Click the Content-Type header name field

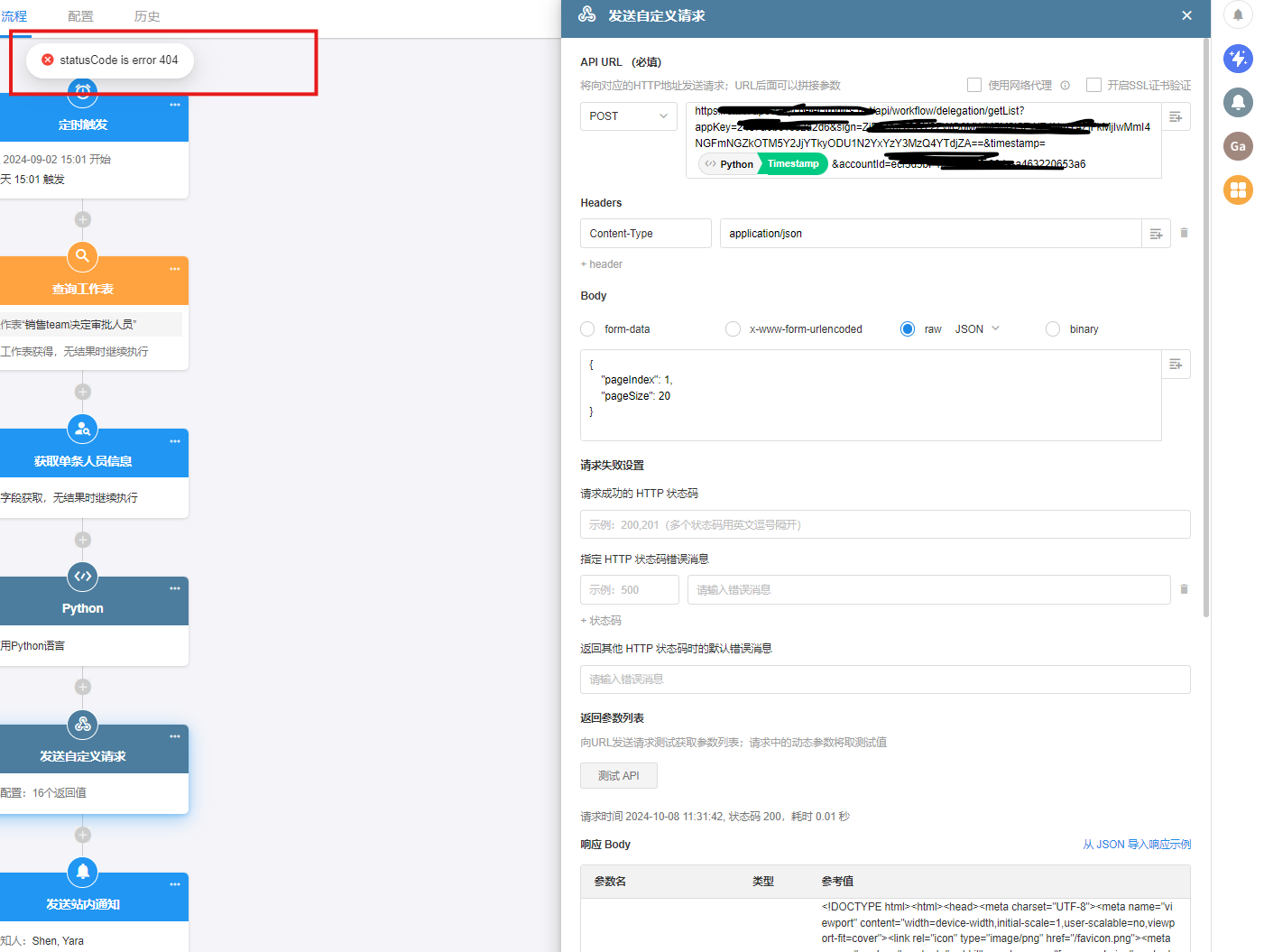point(646,234)
